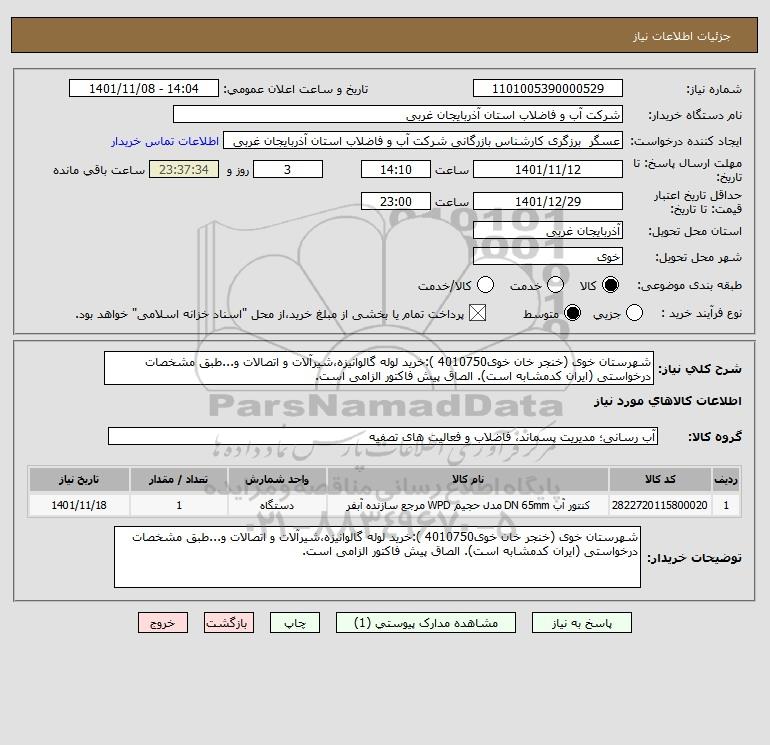This screenshot has width=770, height=745.
Task: Click the بازگشت back button
Action: pos(229,623)
